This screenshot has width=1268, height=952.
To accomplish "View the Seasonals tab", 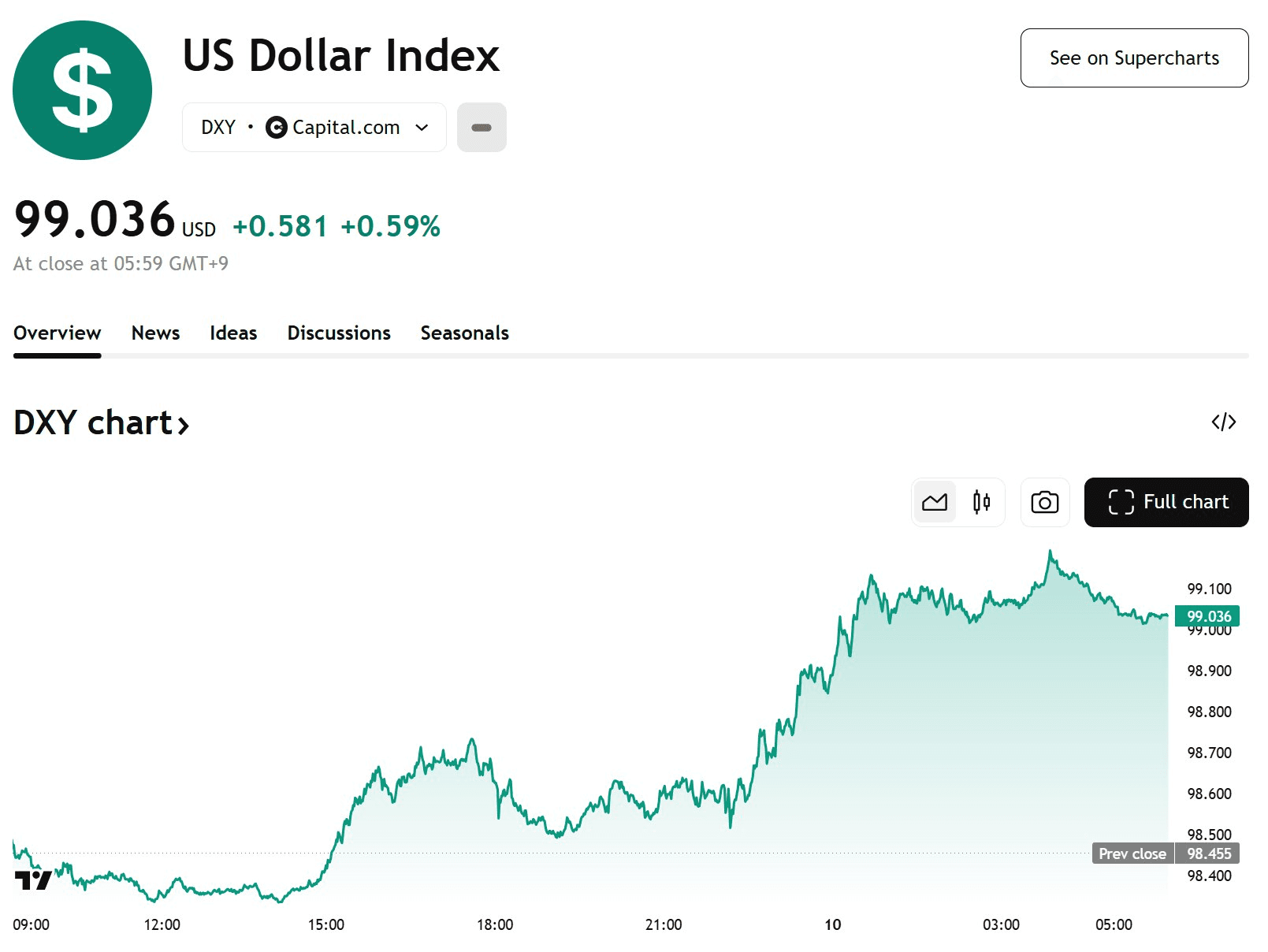I will [x=464, y=333].
